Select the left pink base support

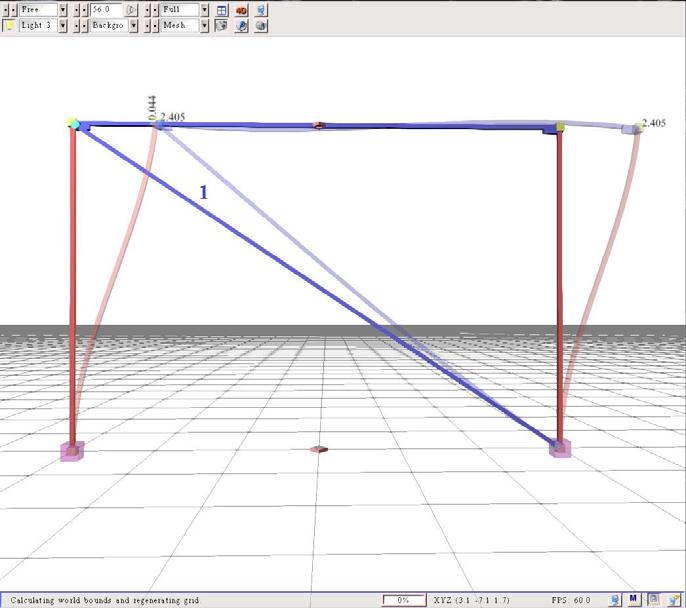(72, 451)
